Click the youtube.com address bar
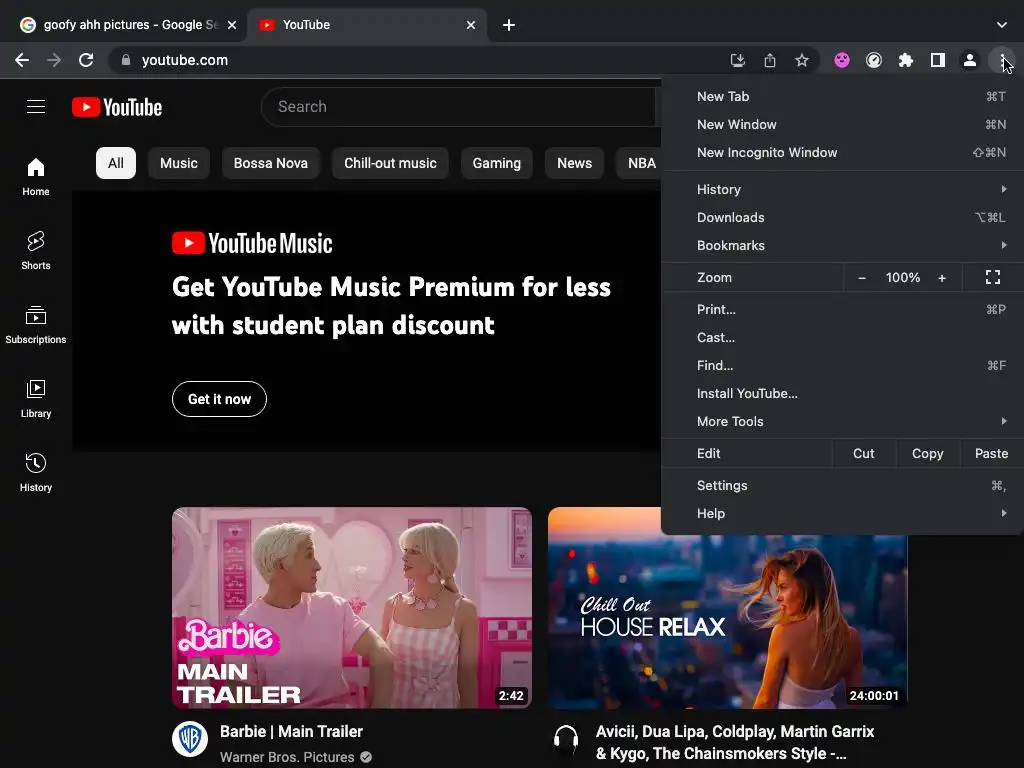Viewport: 1024px width, 768px height. click(418, 60)
